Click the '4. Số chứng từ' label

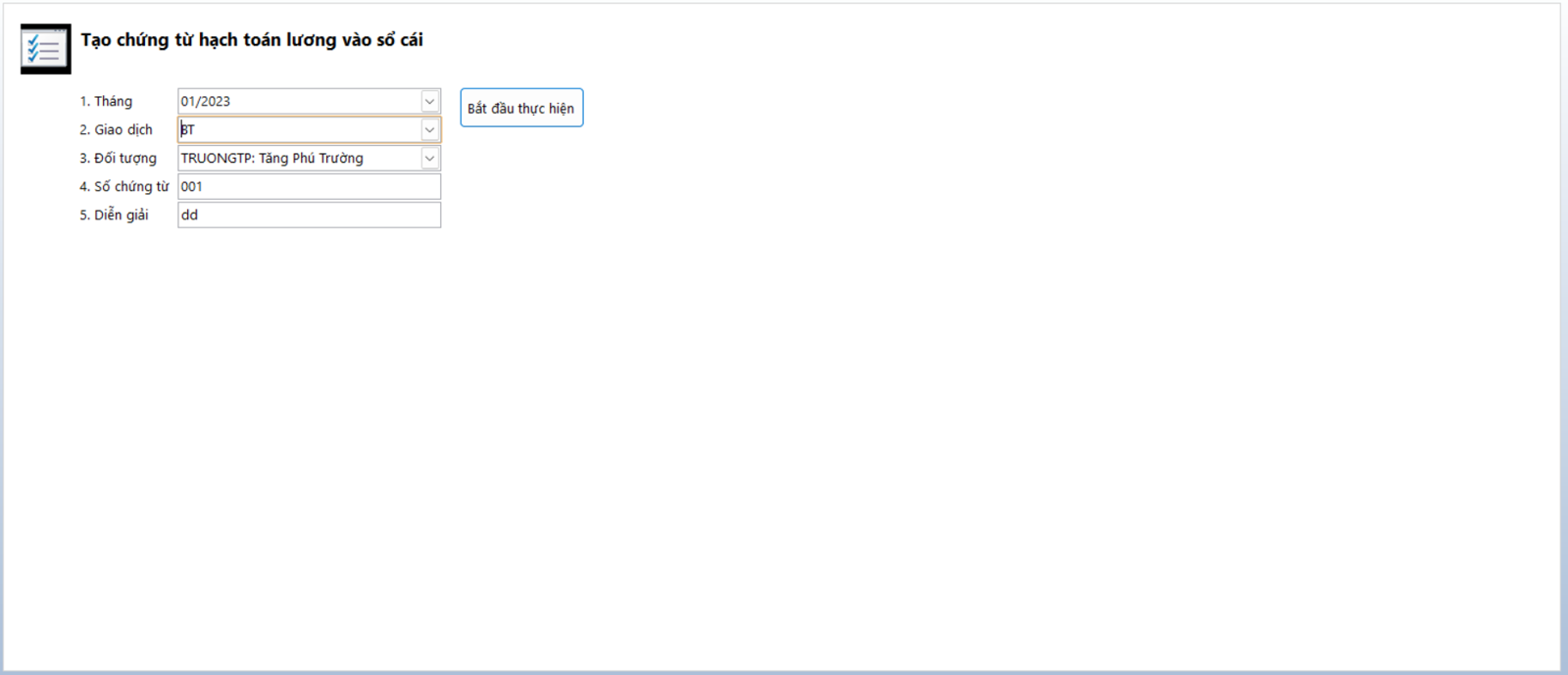[x=123, y=186]
